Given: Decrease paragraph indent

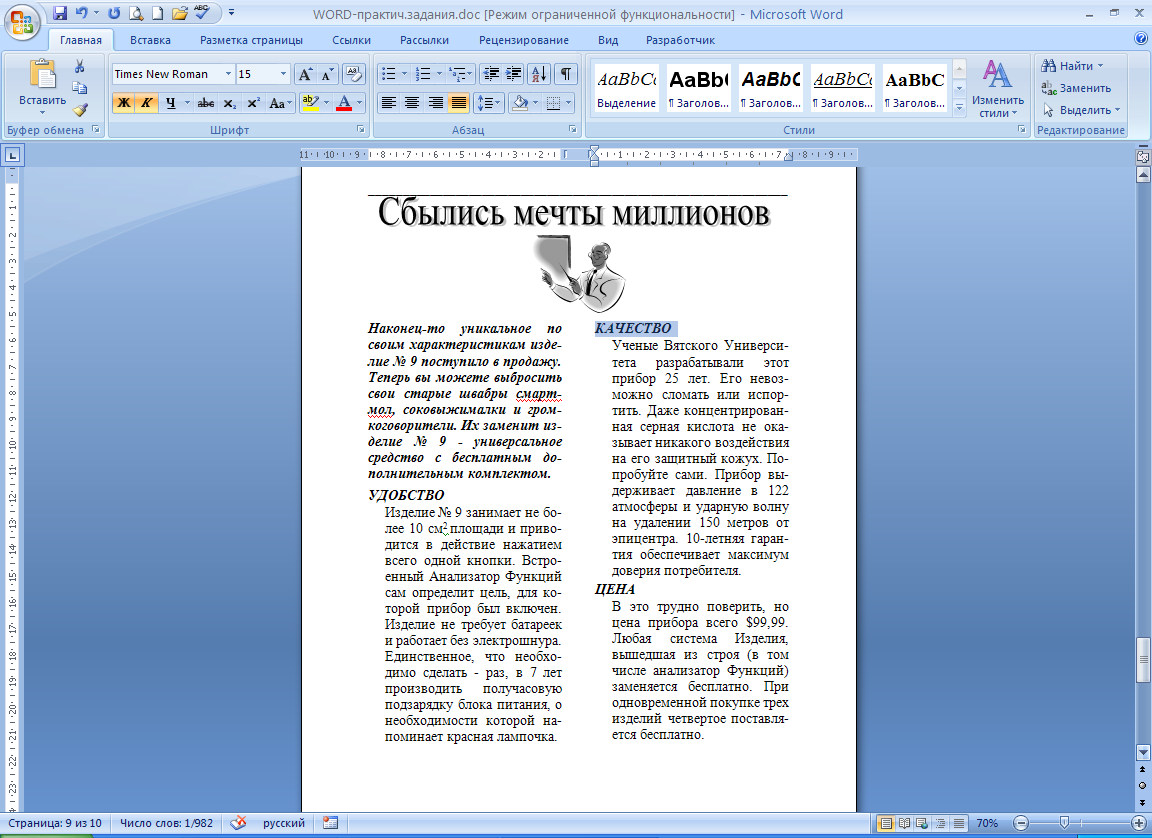Looking at the screenshot, I should [491, 74].
